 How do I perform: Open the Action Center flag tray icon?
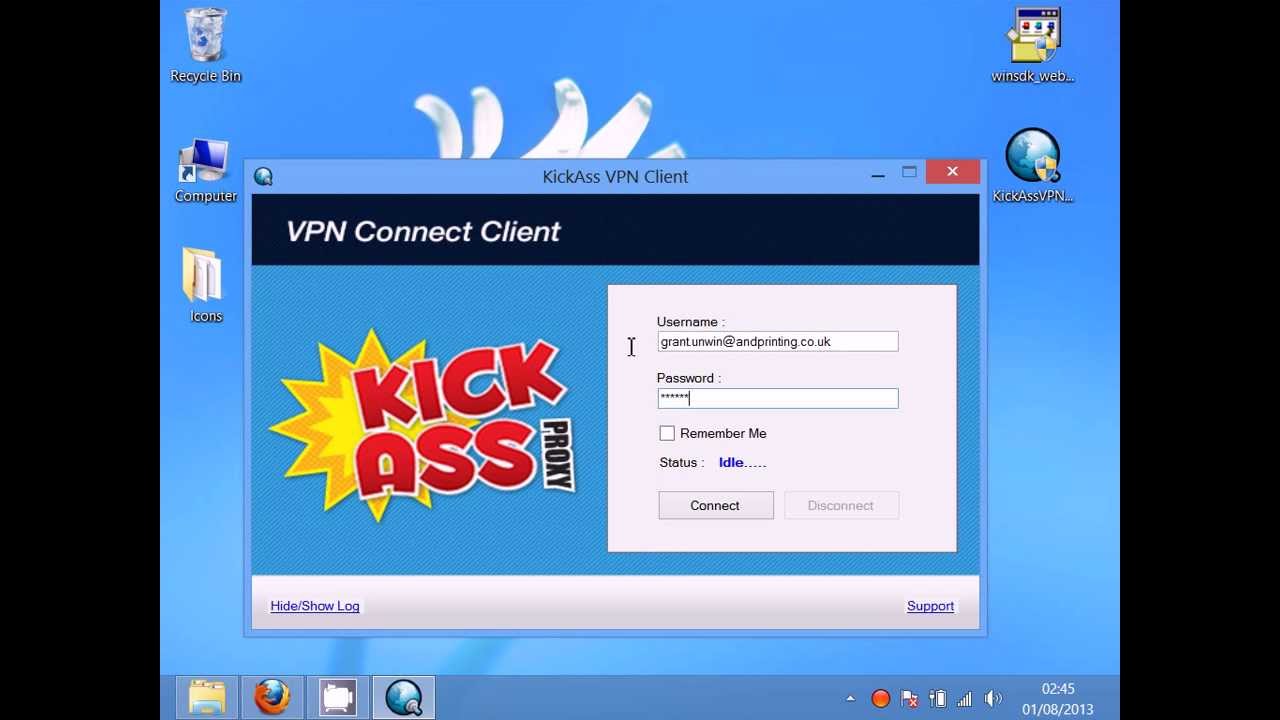pyautogui.click(x=909, y=699)
